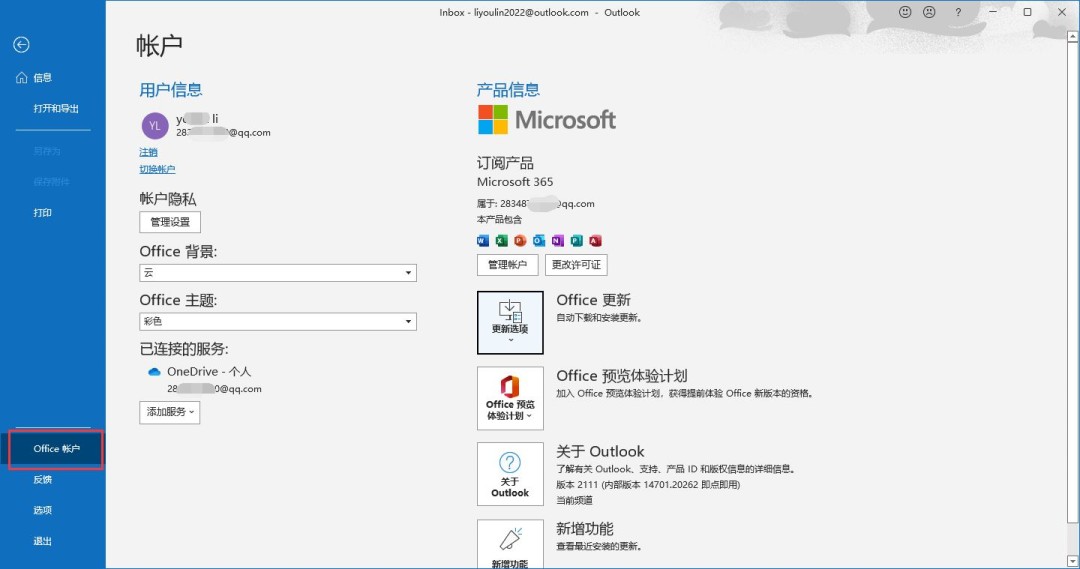Open help with the question mark icon
1080x569 pixels.
tap(958, 12)
